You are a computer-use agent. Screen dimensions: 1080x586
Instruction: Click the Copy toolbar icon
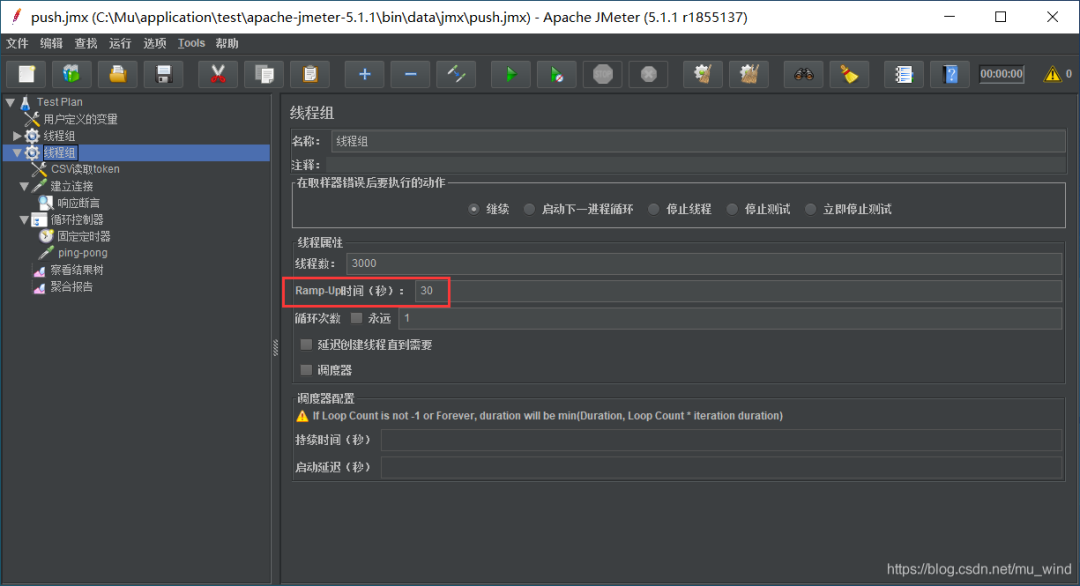(x=264, y=74)
